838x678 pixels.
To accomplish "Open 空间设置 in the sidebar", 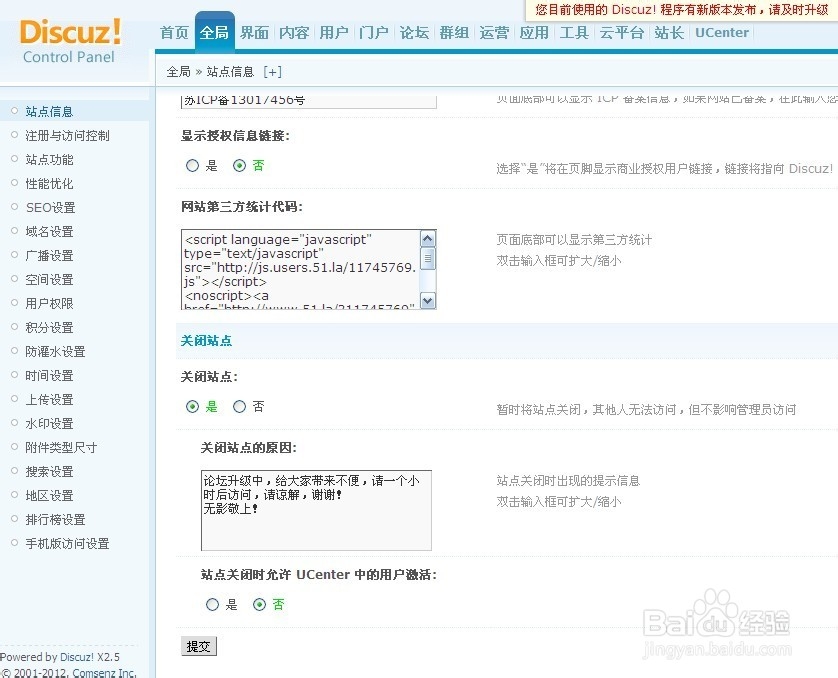I will [49, 279].
